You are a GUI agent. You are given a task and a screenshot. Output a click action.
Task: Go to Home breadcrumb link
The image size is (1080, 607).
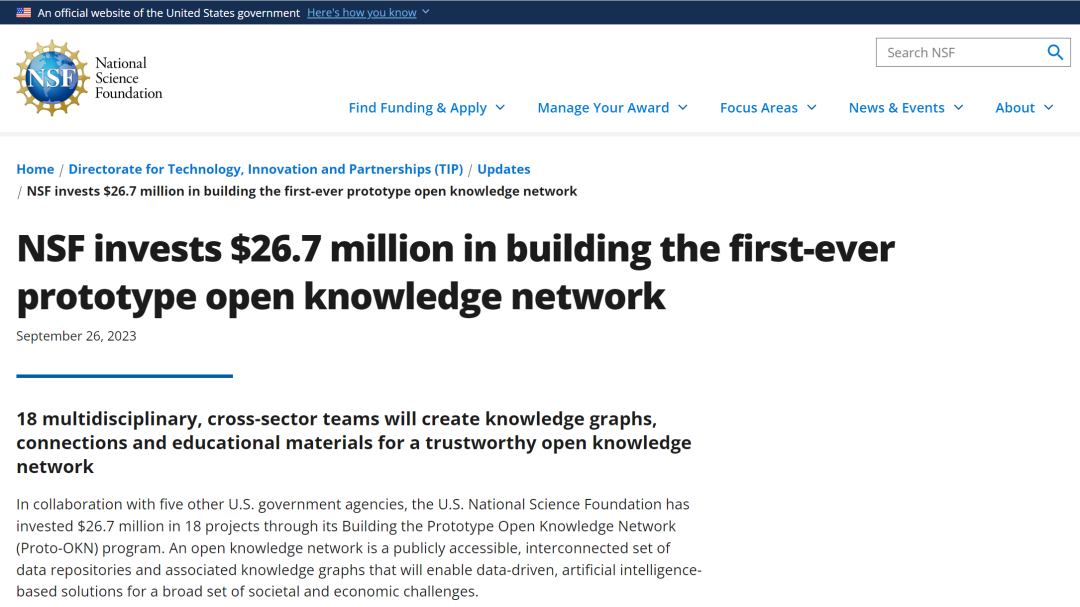[x=35, y=169]
